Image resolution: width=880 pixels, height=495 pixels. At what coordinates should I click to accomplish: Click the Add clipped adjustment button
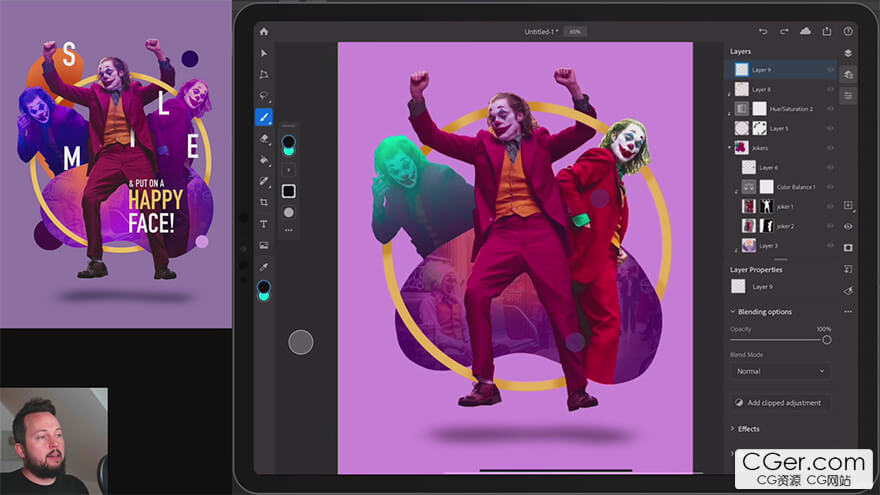[x=780, y=402]
